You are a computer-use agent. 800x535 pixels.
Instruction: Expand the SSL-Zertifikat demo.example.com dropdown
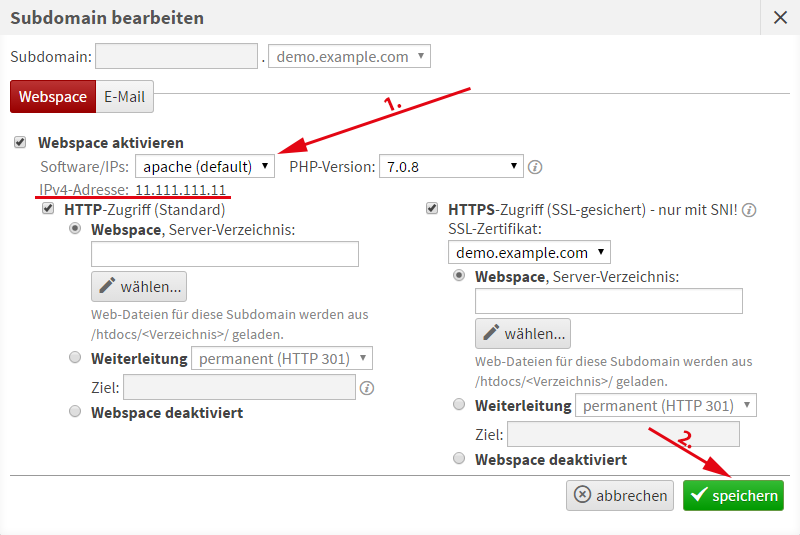click(x=529, y=252)
